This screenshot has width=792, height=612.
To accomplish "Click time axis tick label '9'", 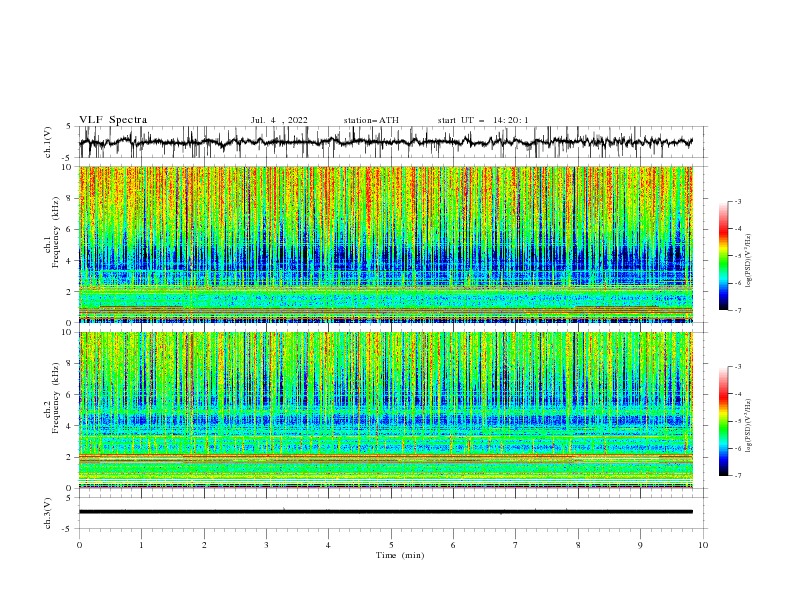I will [640, 545].
